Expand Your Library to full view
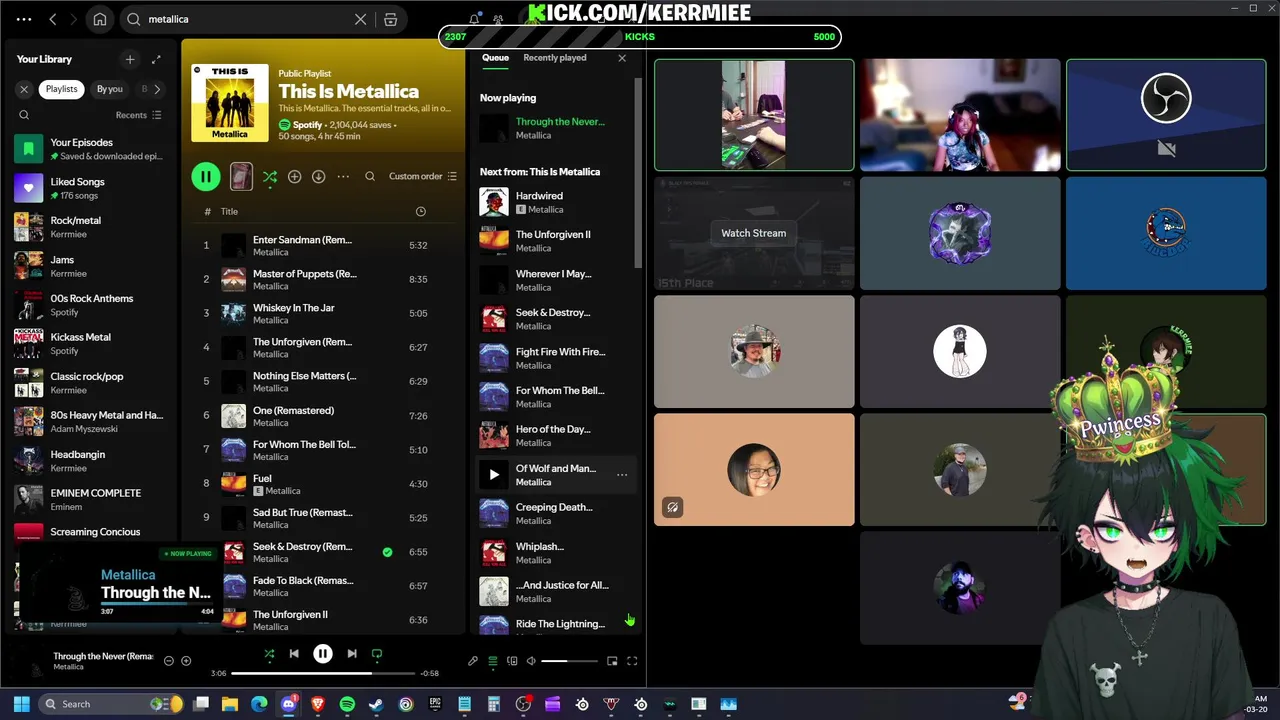The height and width of the screenshot is (720, 1280). 156,59
